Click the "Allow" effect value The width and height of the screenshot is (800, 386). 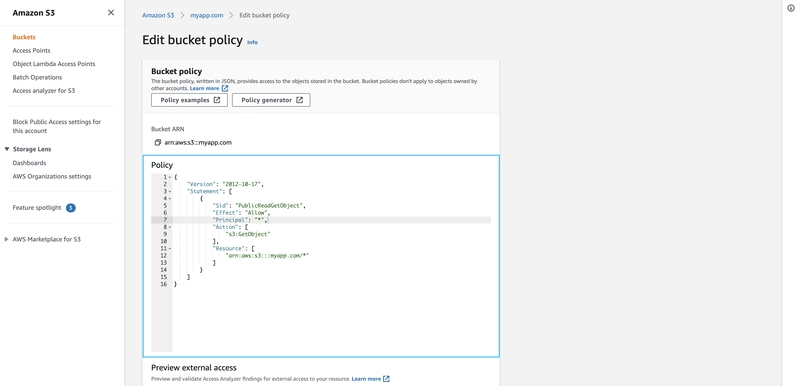click(257, 213)
